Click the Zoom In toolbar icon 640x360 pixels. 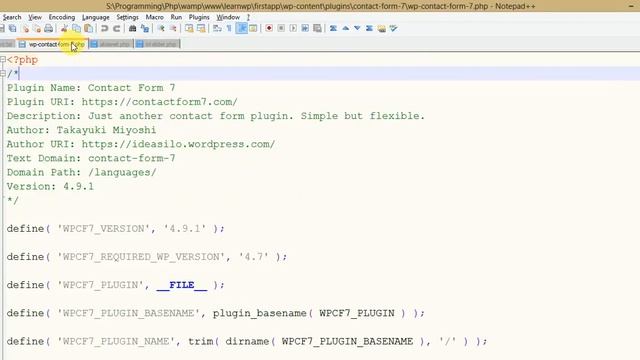pyautogui.click(x=161, y=28)
